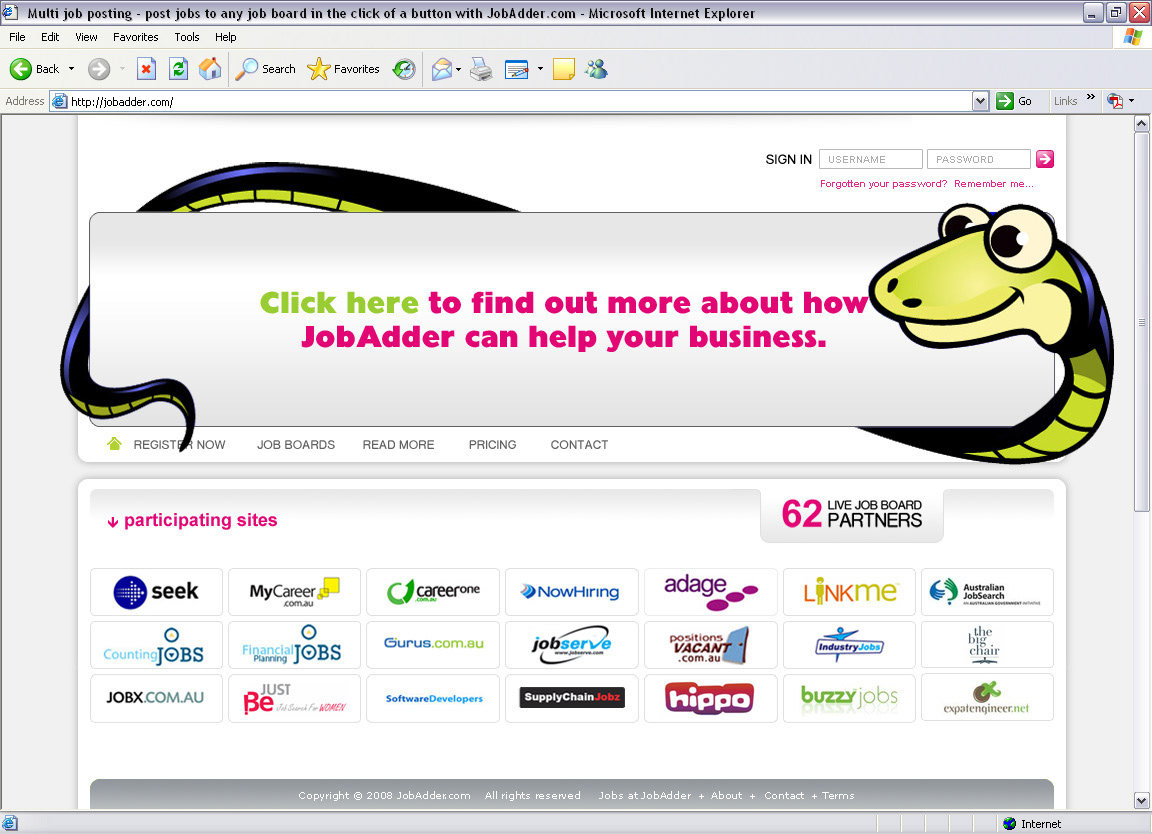
Task: Expand the Back button history dropdown arrow
Action: coord(71,69)
